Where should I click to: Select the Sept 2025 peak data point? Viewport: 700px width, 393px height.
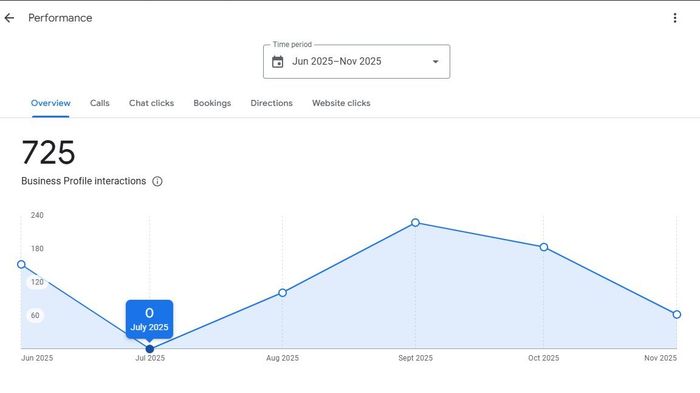415,222
